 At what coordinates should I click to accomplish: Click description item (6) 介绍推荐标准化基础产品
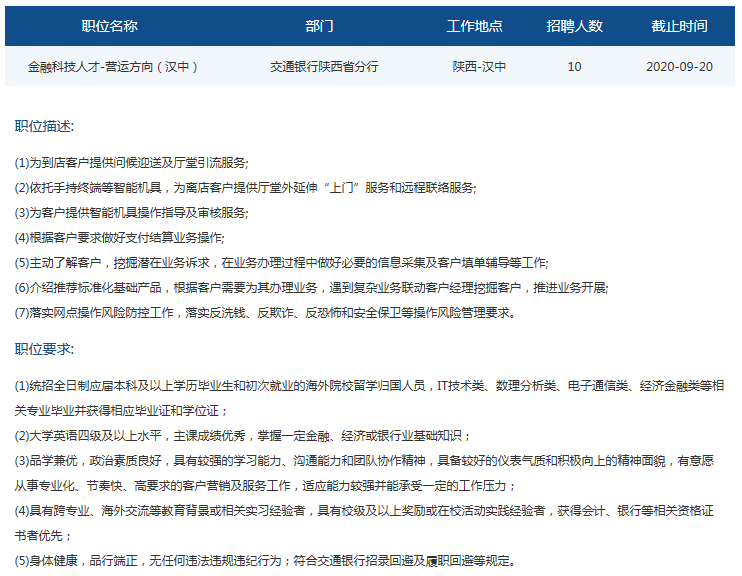click(x=311, y=288)
